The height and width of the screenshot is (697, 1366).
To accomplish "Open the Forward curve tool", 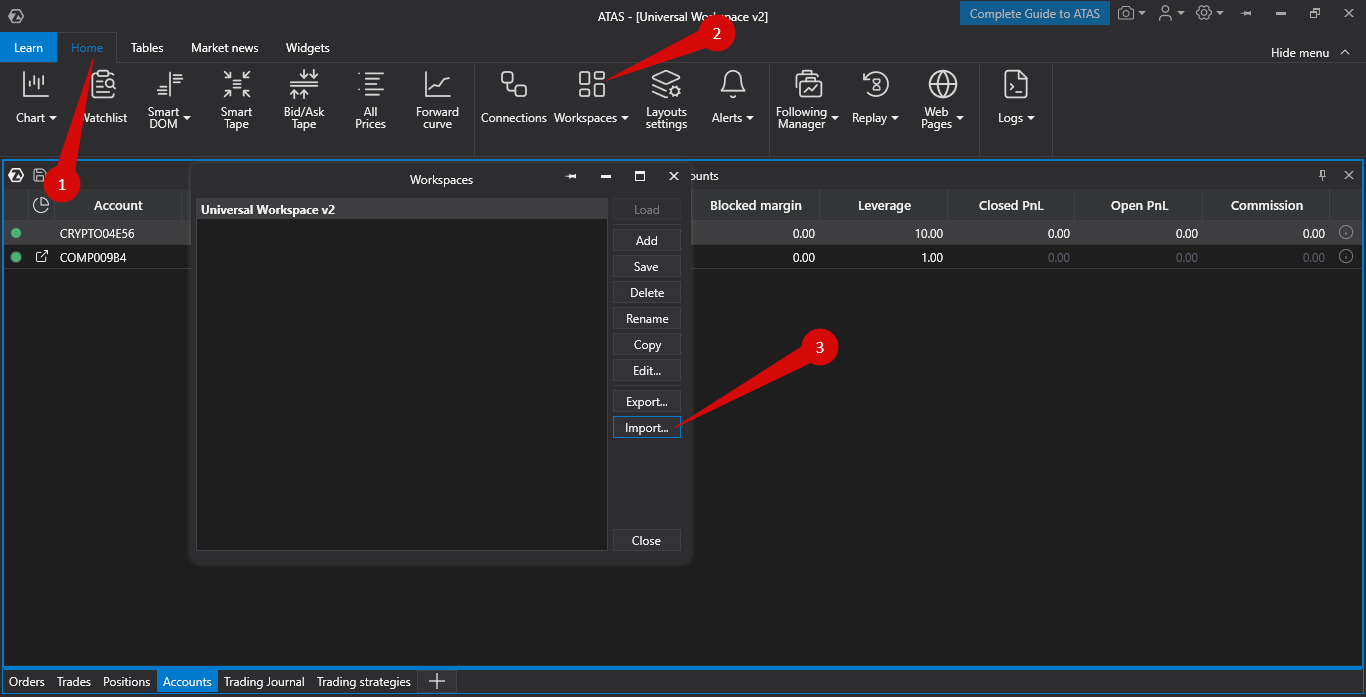I will tap(437, 98).
